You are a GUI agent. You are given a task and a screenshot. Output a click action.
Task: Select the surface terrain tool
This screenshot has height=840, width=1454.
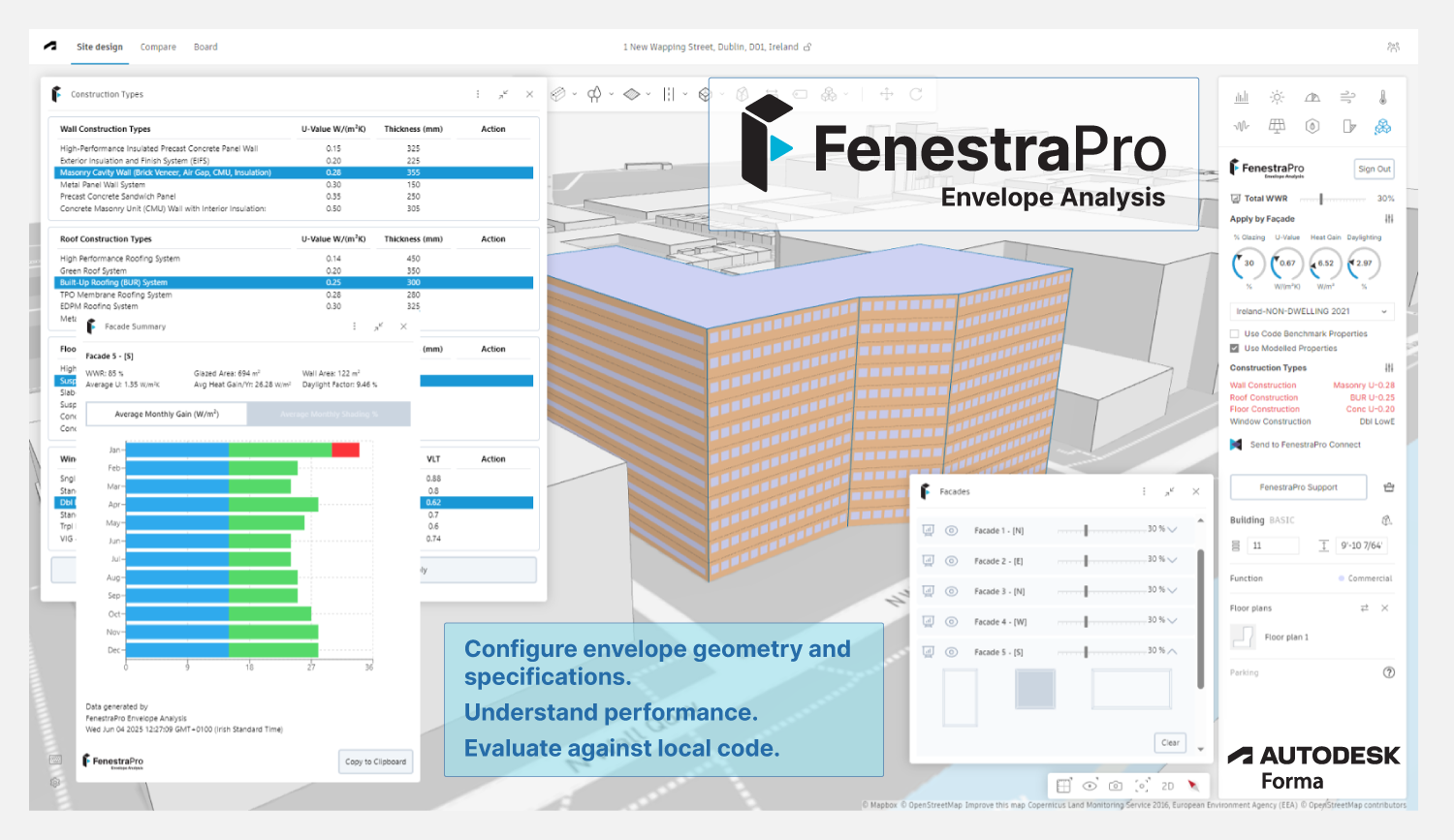631,94
